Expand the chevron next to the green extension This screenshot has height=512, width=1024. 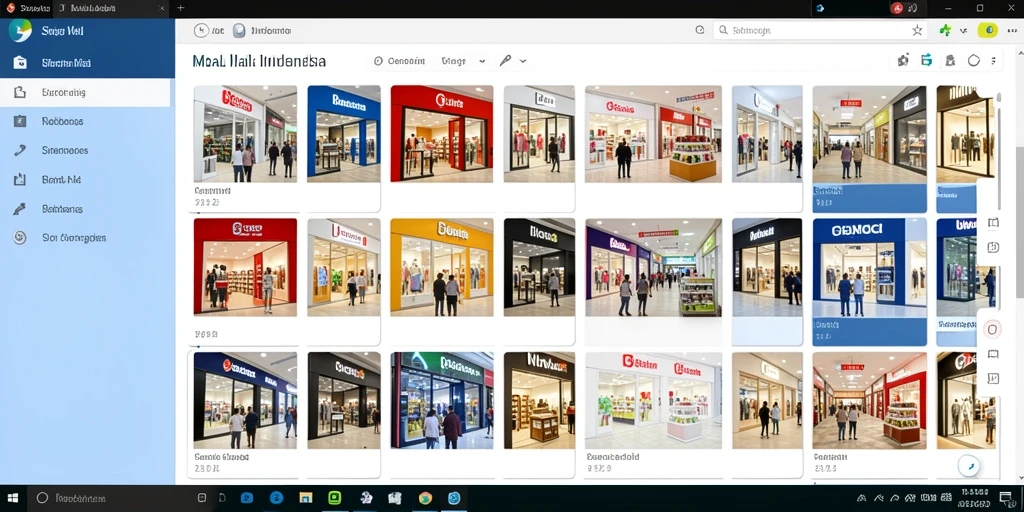pos(963,31)
